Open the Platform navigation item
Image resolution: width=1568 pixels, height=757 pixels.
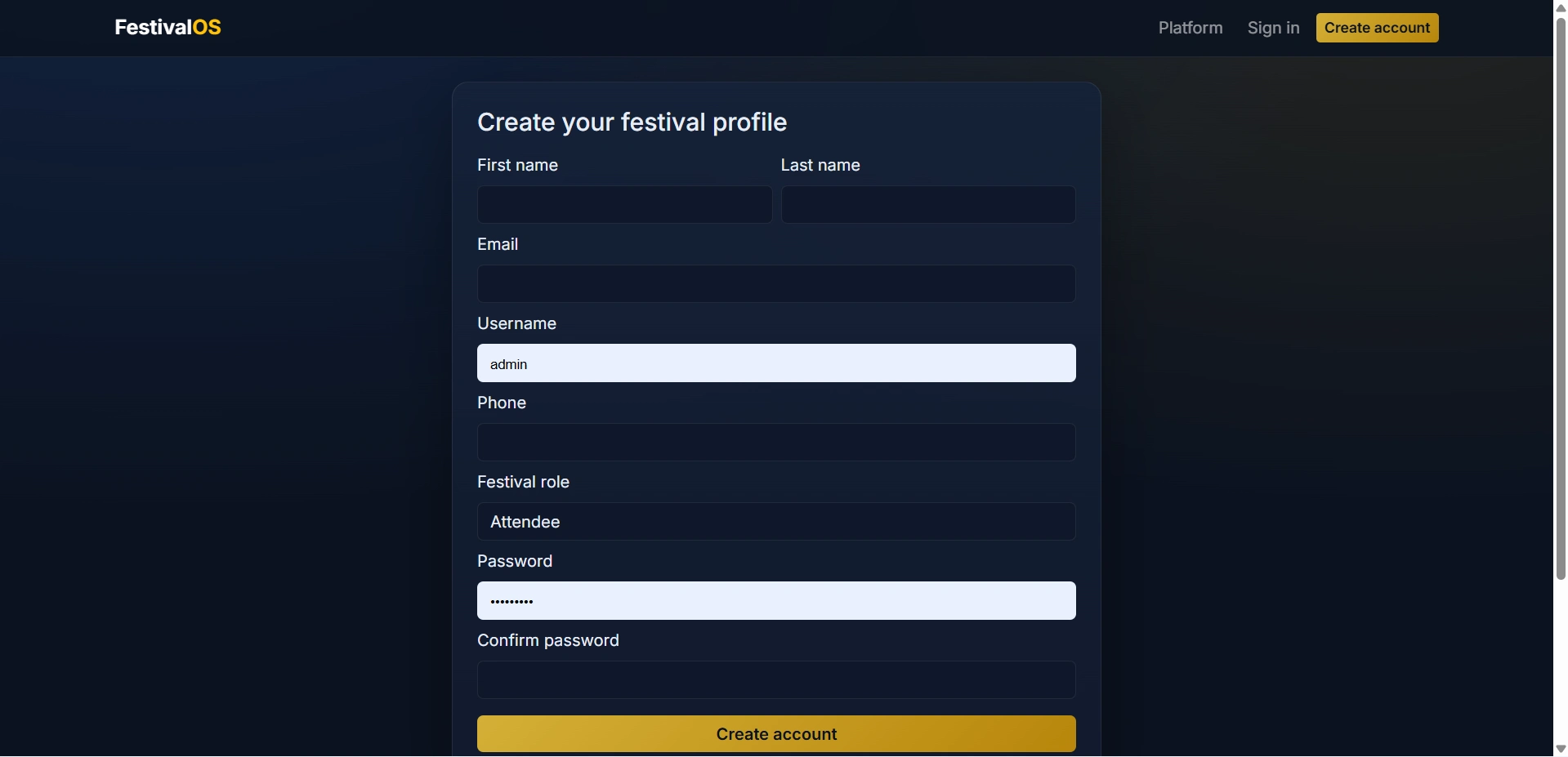(x=1191, y=28)
